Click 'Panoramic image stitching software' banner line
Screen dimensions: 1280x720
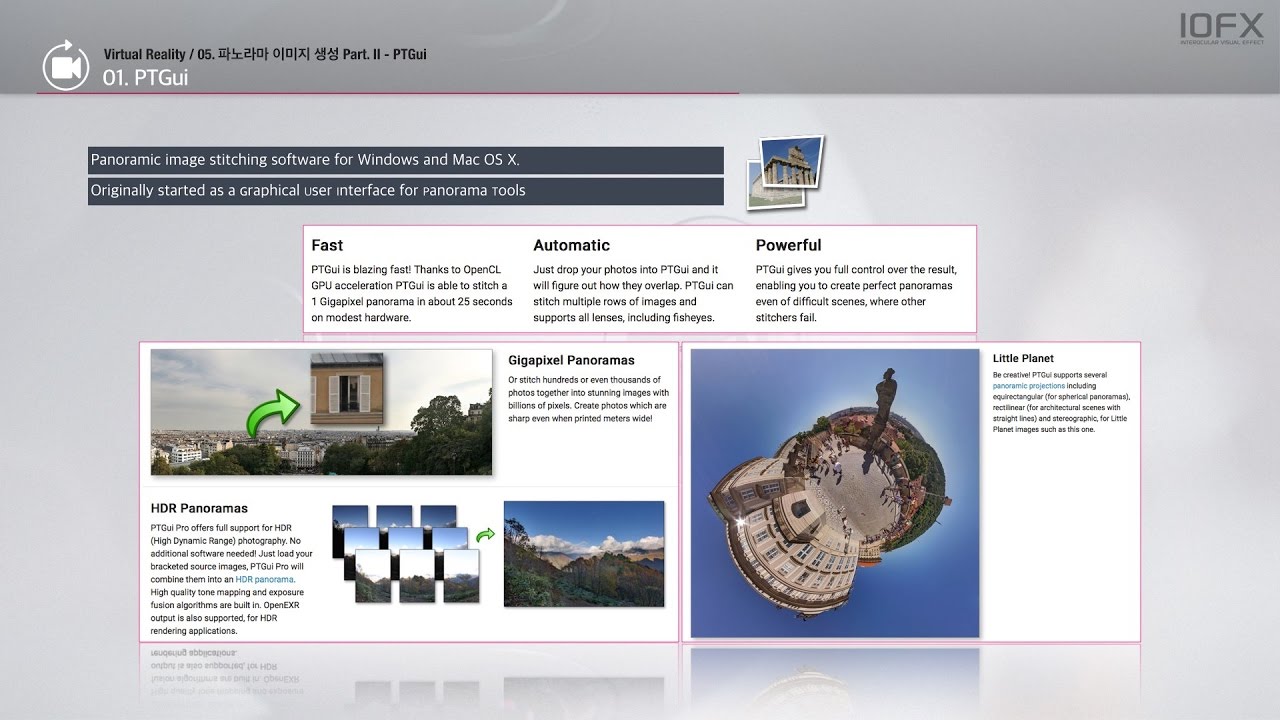(x=405, y=160)
